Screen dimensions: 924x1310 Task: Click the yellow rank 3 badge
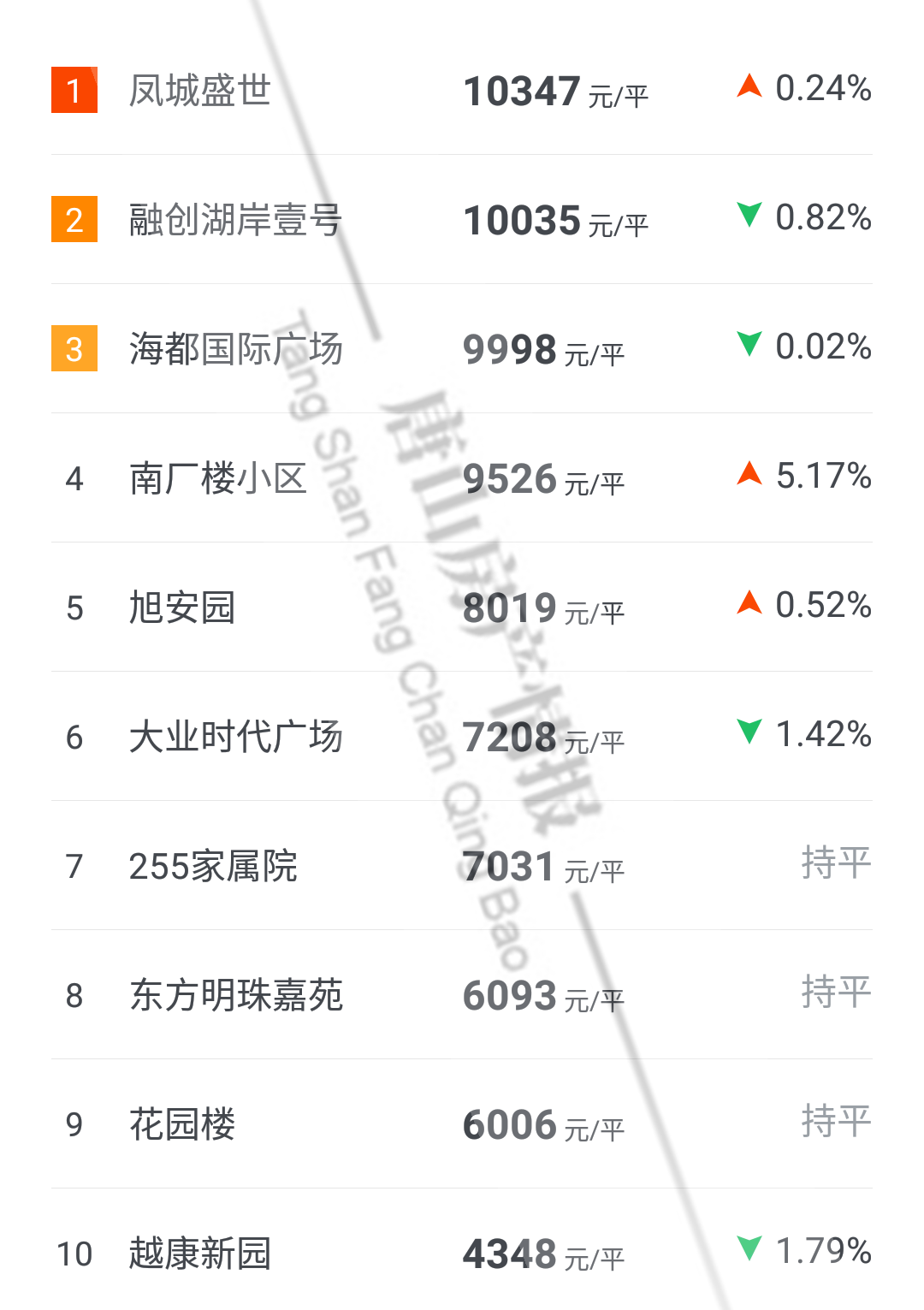click(x=74, y=349)
